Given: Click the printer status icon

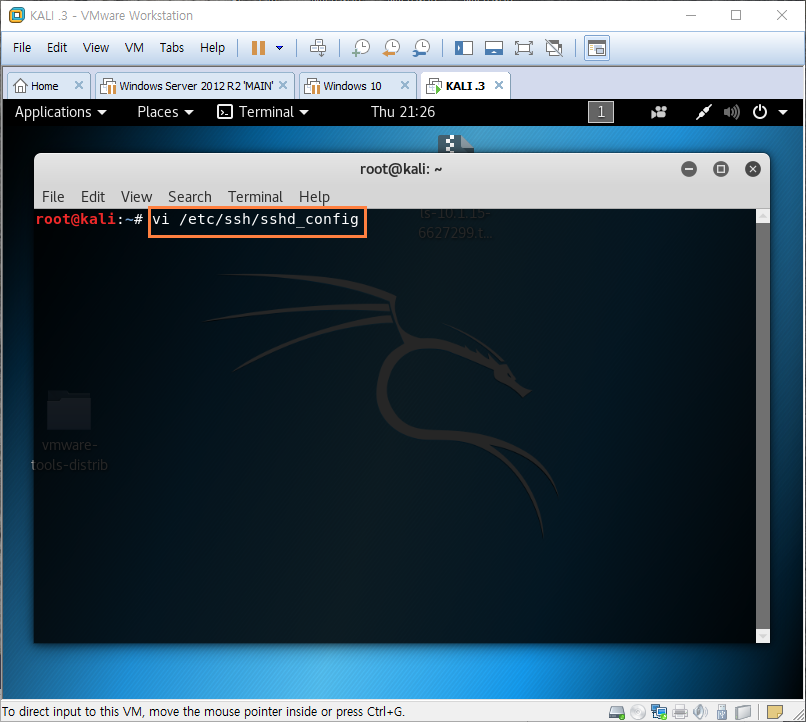Looking at the screenshot, I should click(x=680, y=712).
